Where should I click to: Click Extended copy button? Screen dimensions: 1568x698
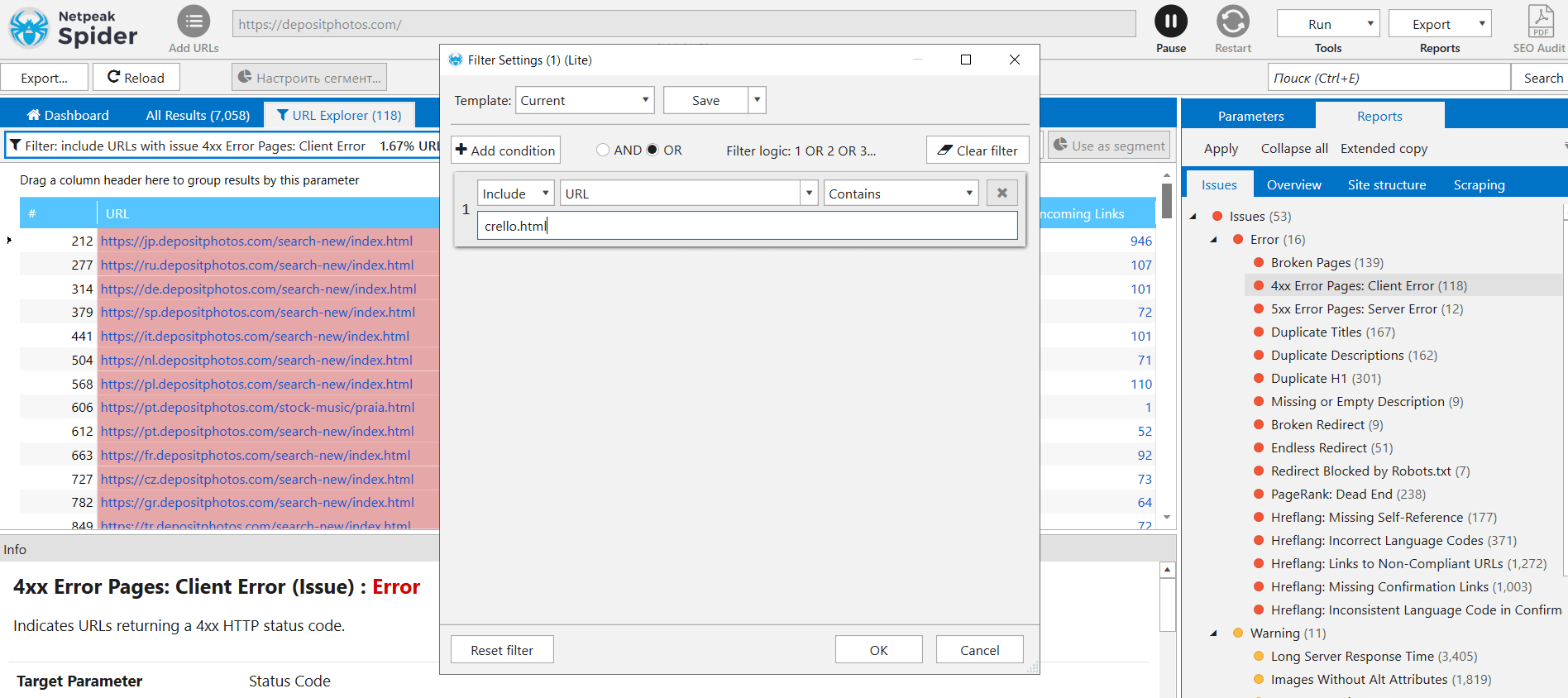tap(1384, 148)
